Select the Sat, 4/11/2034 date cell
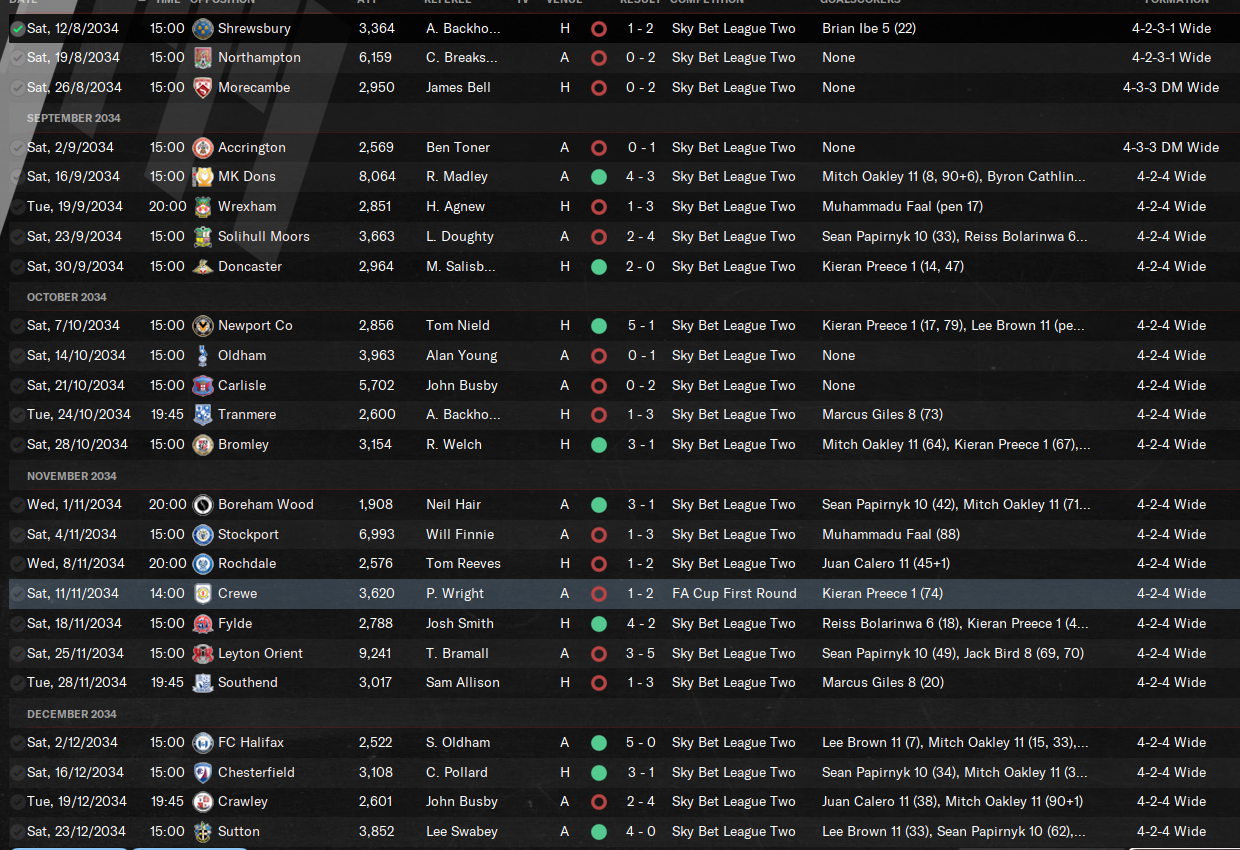The image size is (1240, 850). pyautogui.click(x=72, y=534)
